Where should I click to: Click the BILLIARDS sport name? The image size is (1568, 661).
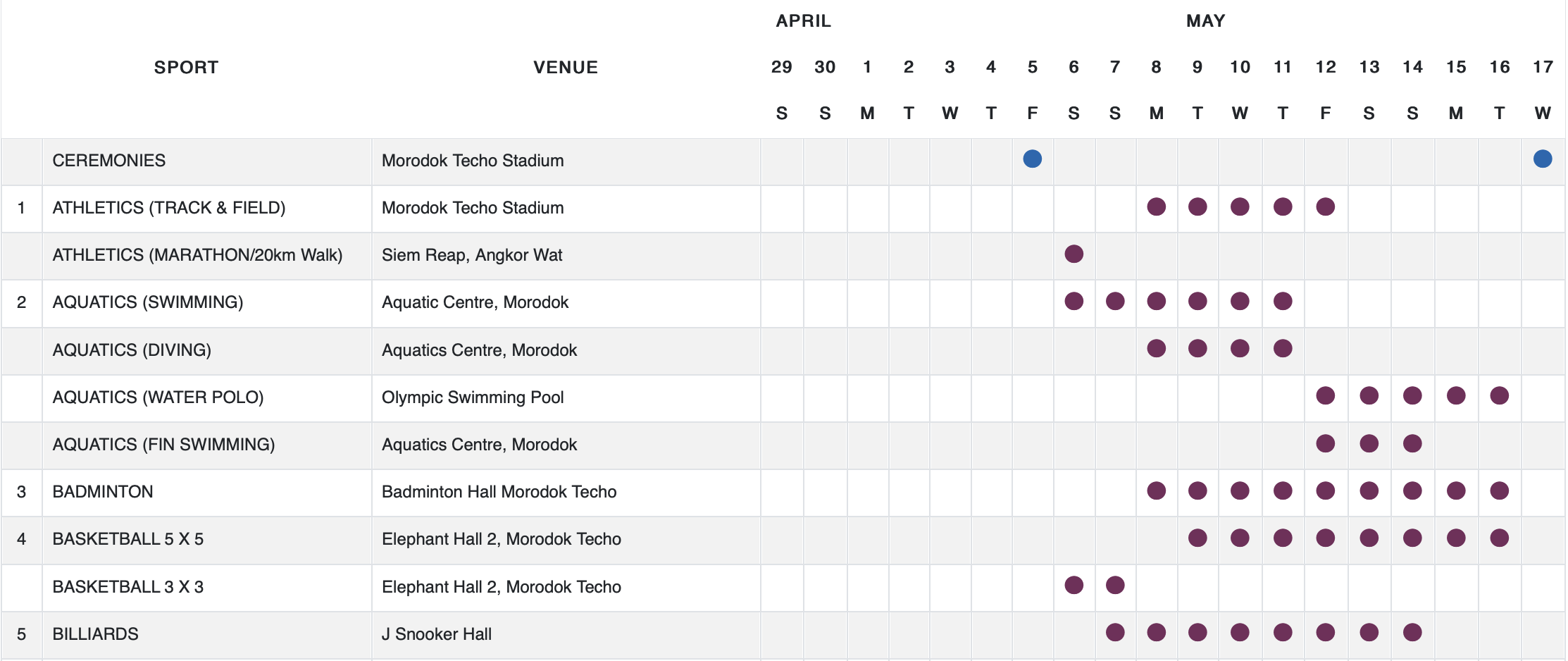pyautogui.click(x=96, y=634)
